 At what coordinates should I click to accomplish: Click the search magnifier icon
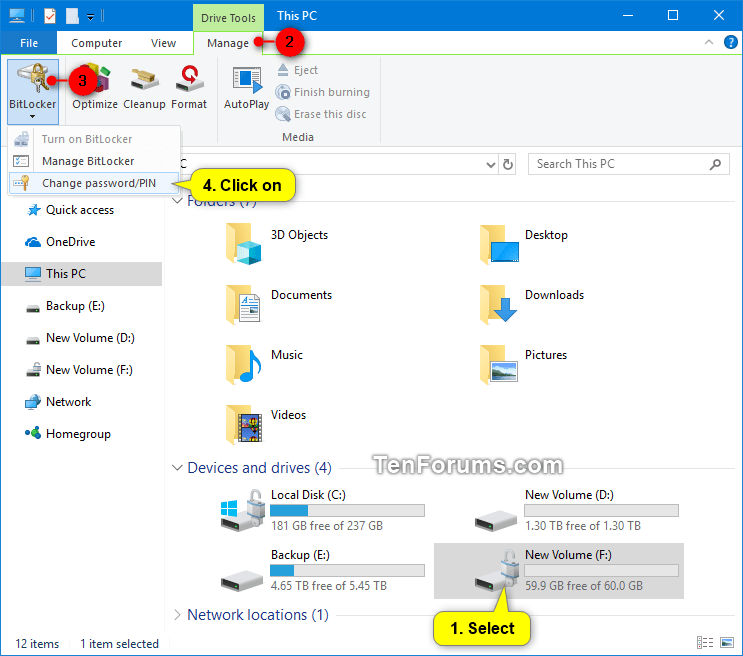pos(715,164)
